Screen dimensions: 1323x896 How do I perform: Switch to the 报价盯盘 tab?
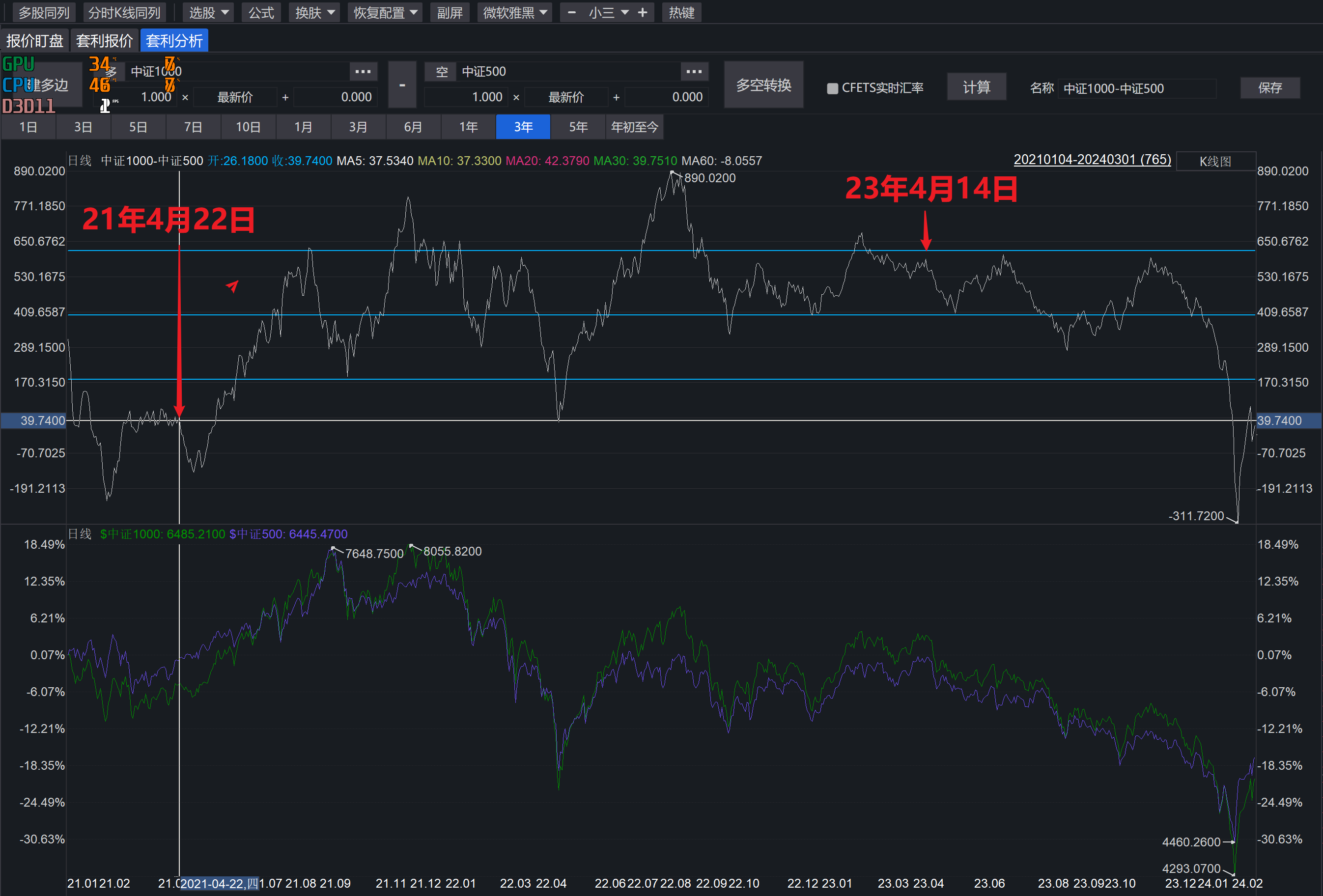[x=35, y=41]
